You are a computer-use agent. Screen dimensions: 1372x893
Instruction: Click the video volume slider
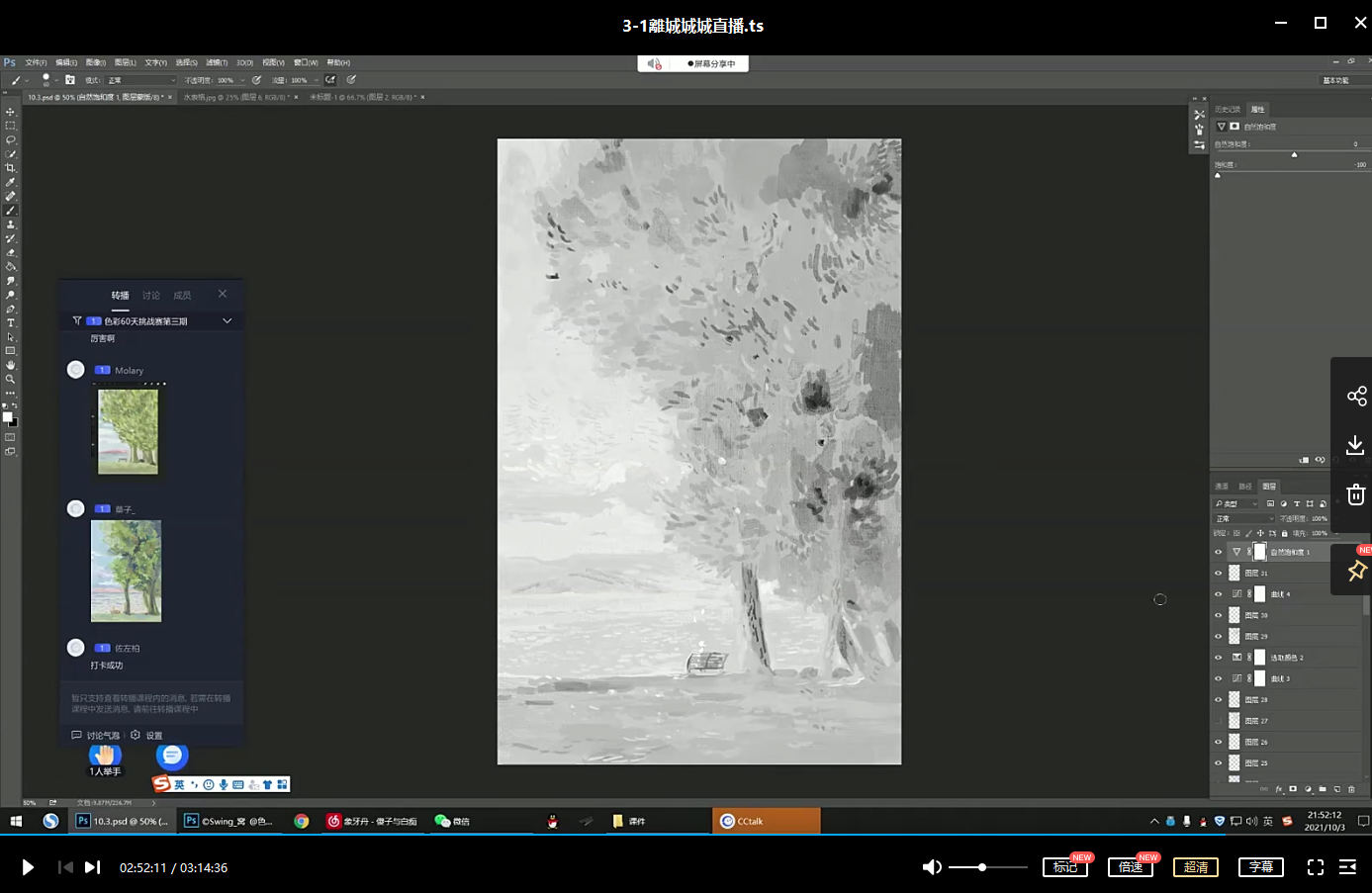[x=987, y=867]
